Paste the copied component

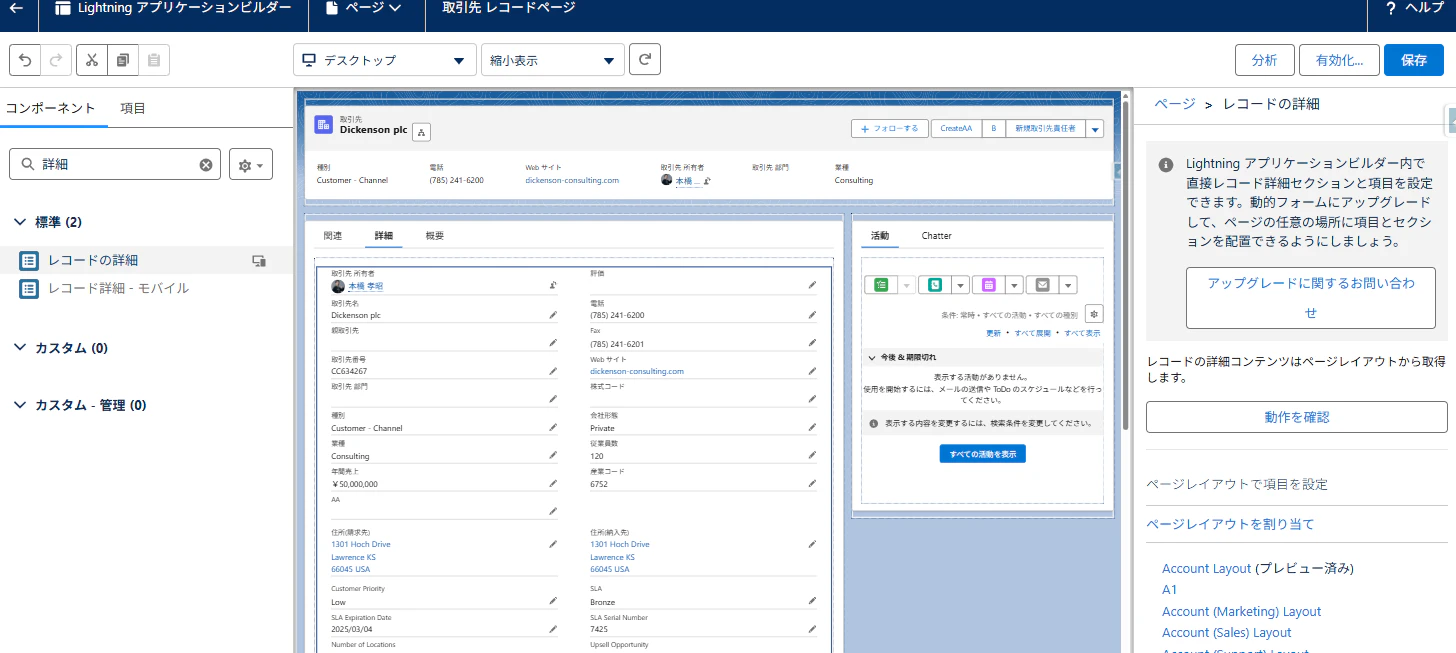[x=153, y=60]
